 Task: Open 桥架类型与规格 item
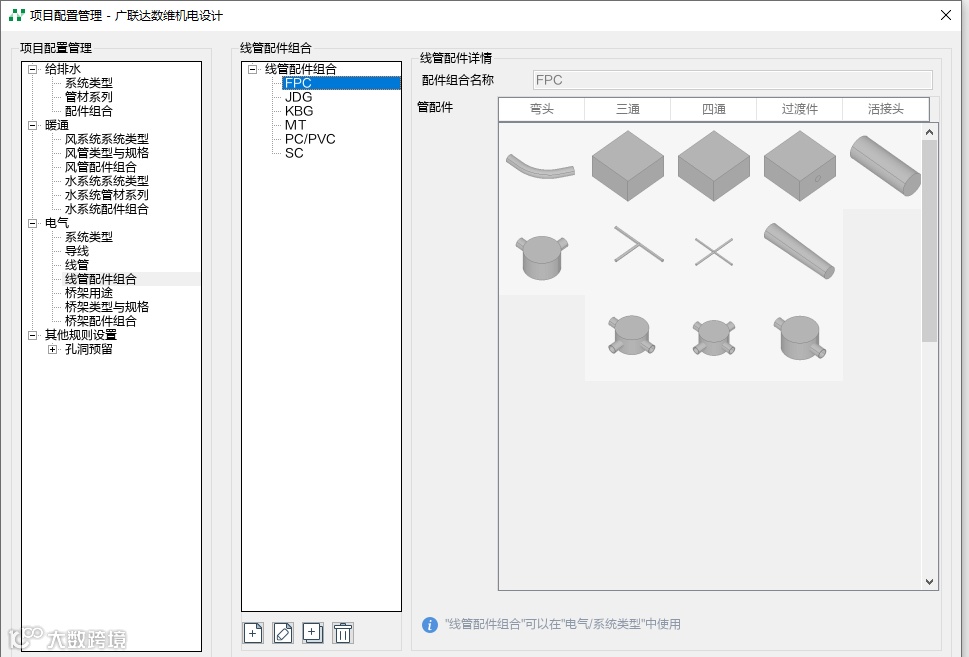(x=107, y=307)
